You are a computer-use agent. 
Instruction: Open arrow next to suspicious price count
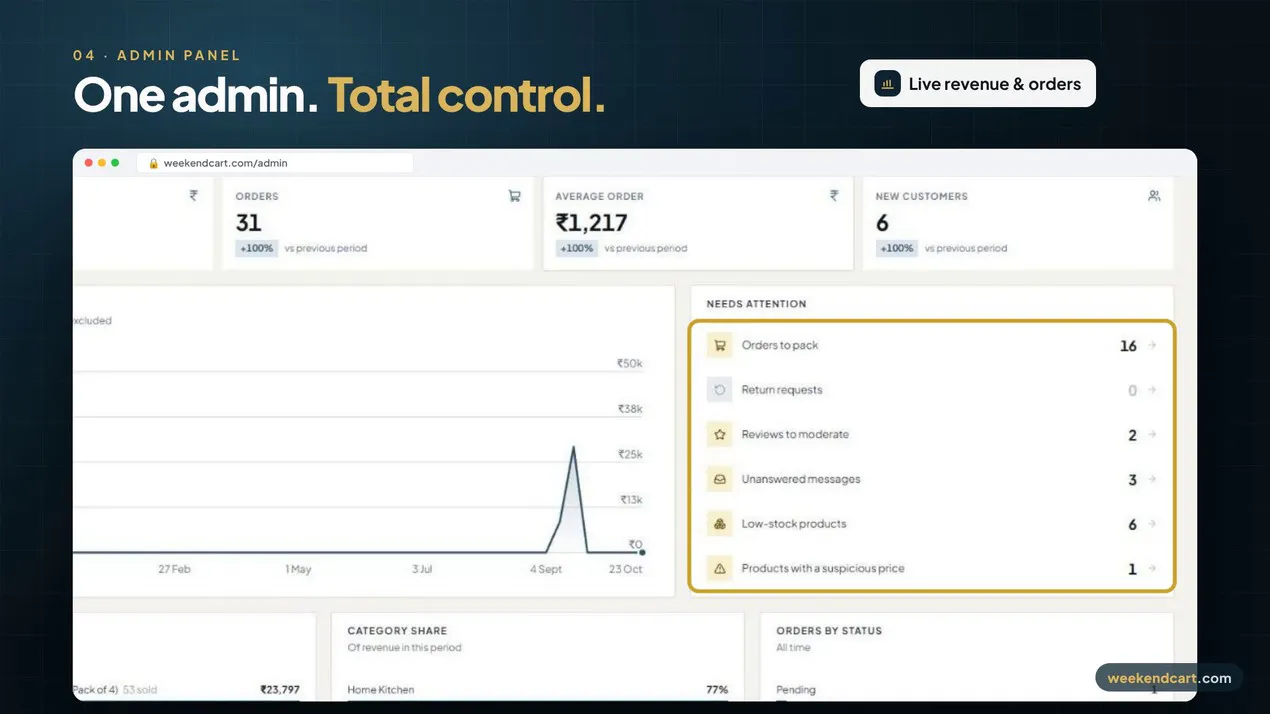coord(1151,568)
